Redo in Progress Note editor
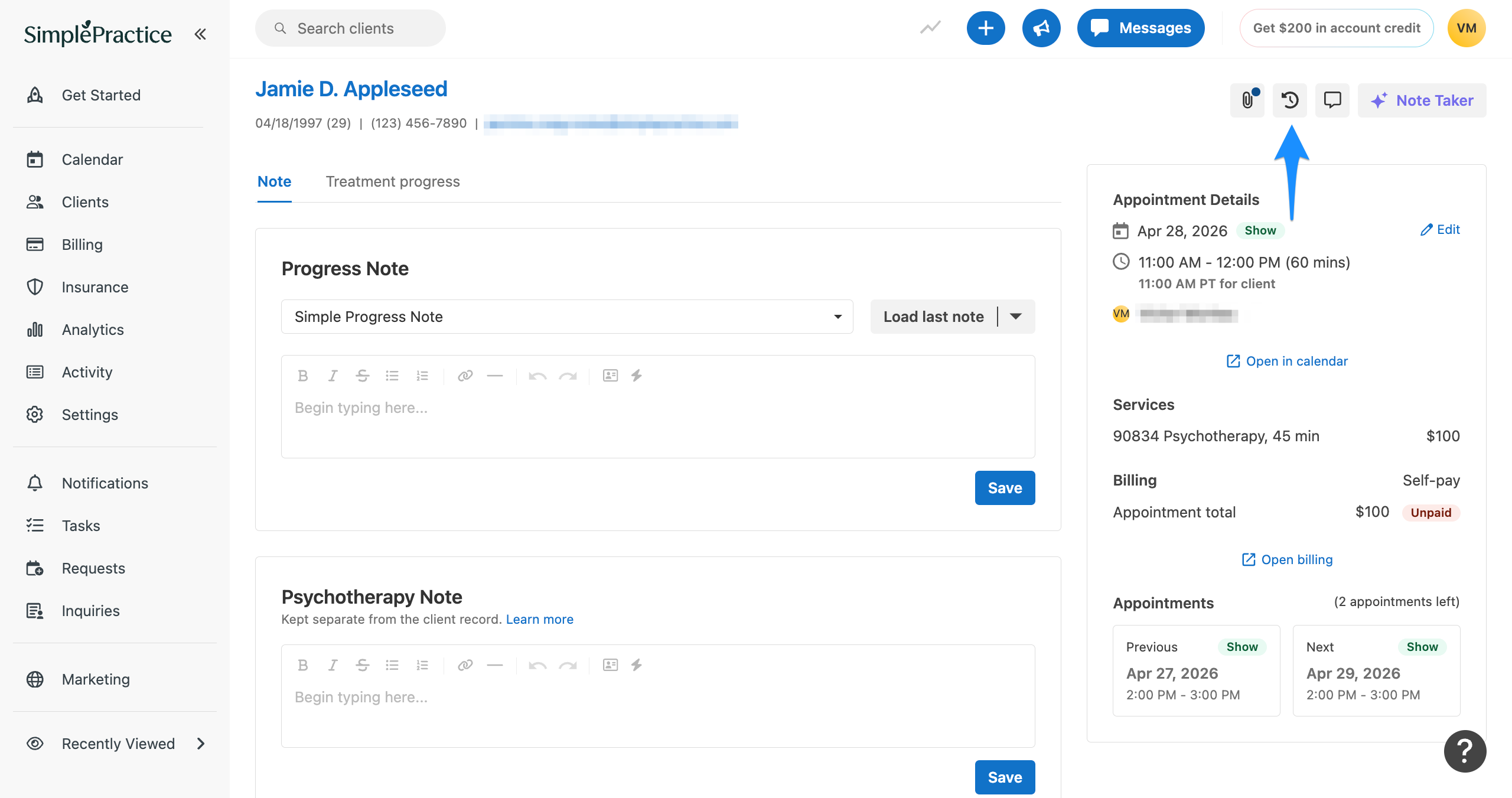 click(568, 376)
